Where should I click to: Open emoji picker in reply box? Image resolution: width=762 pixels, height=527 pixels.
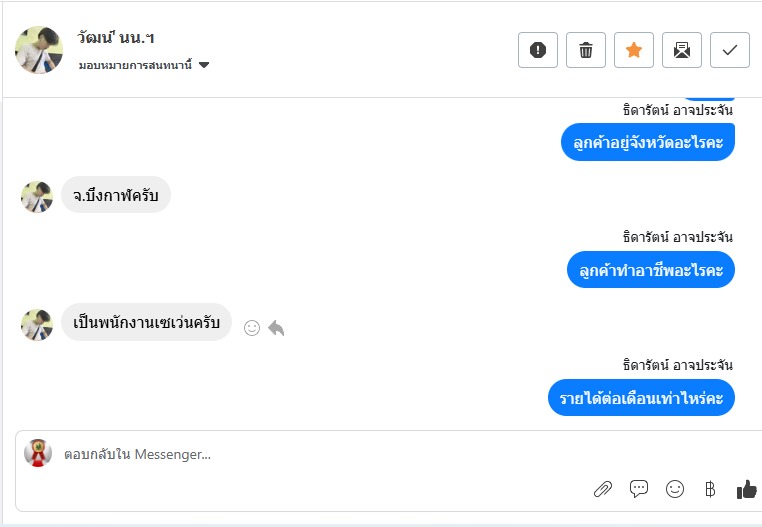(675, 489)
